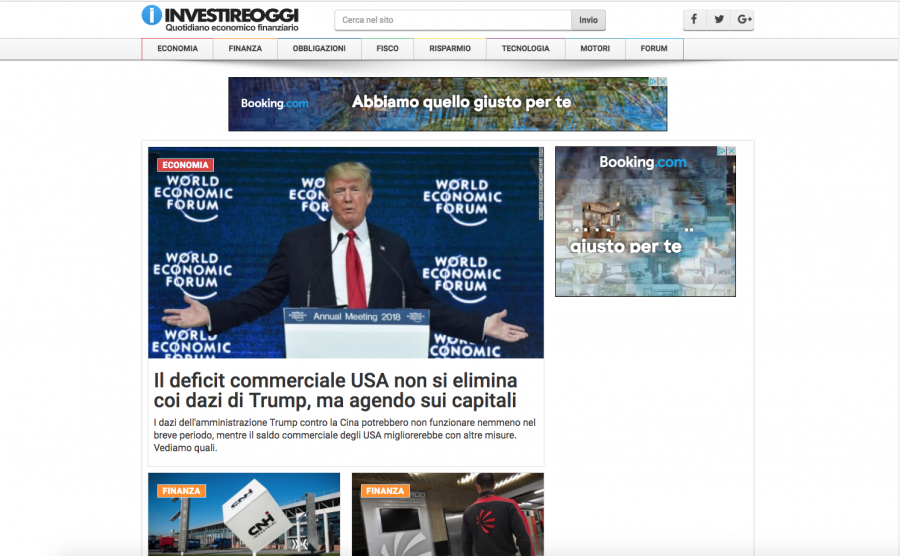Open the Twitter social icon
Image resolution: width=900 pixels, height=556 pixels.
(x=718, y=19)
